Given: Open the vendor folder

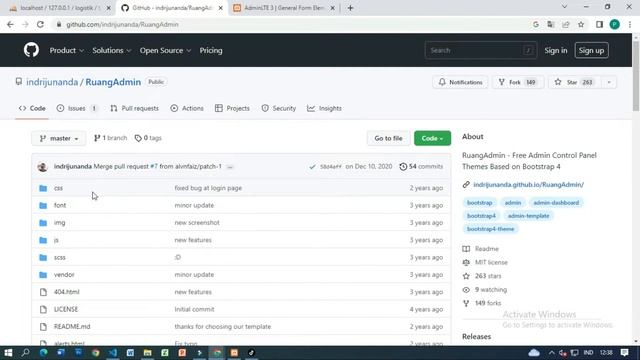Looking at the screenshot, I should click(64, 275).
